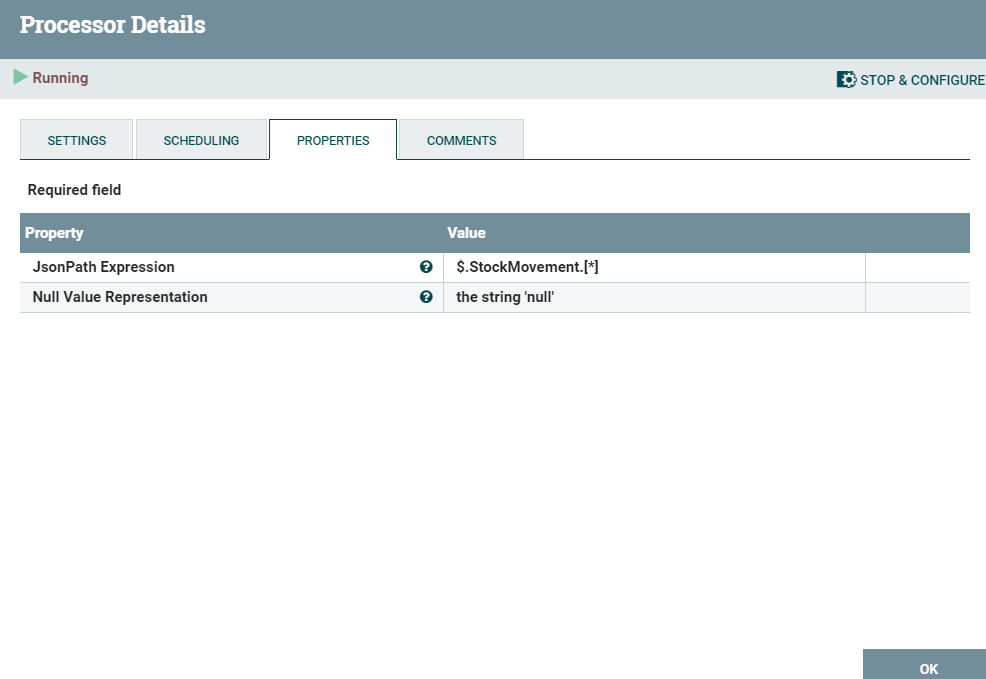Click the help icon beside JsonPath Expression

[426, 267]
